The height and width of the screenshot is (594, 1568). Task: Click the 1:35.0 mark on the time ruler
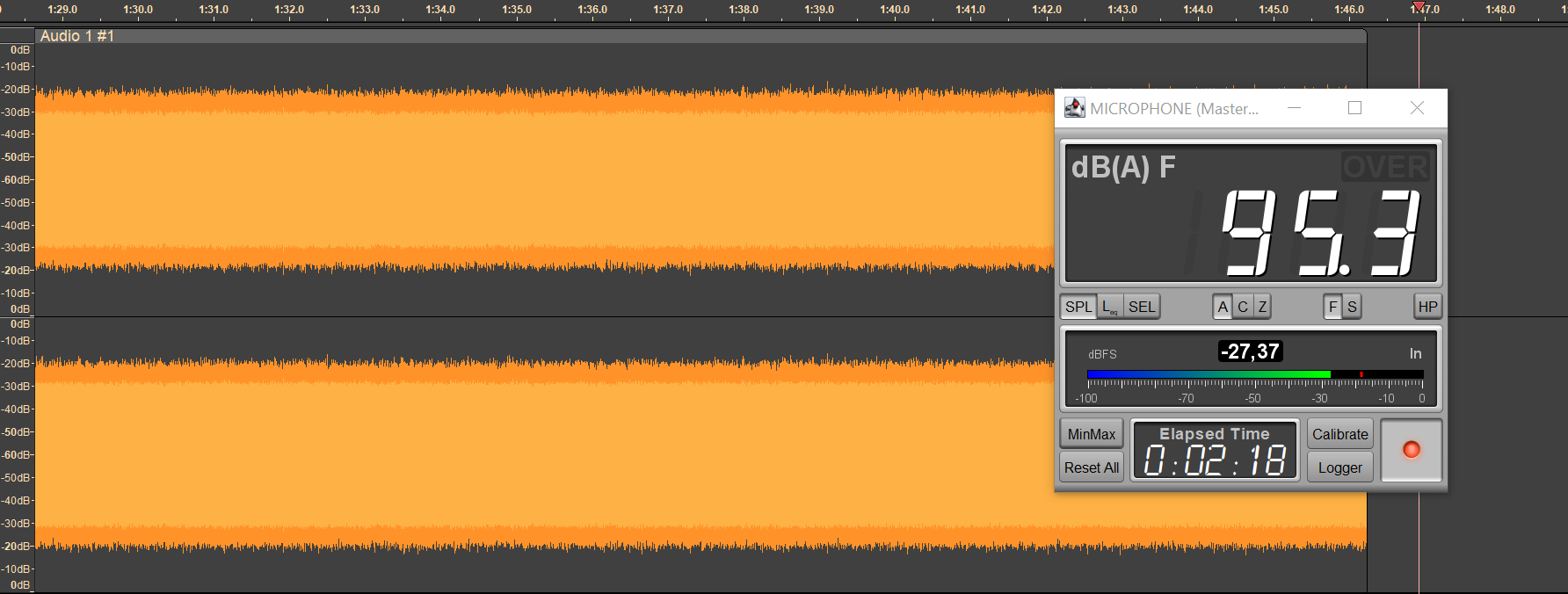click(x=517, y=10)
